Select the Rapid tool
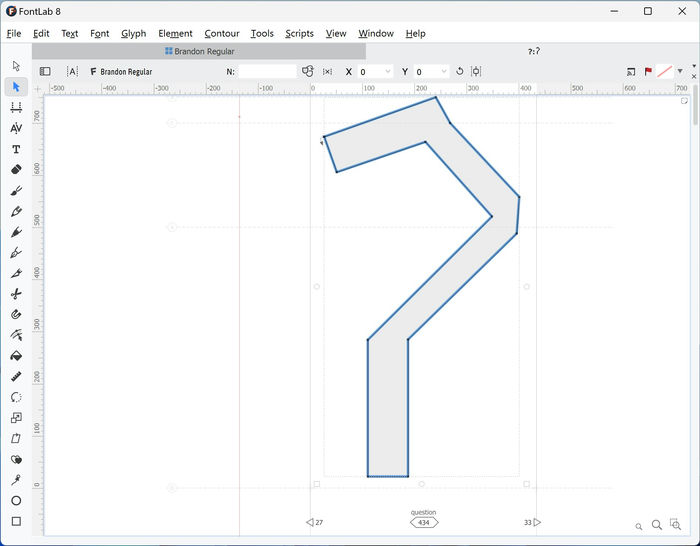Screen dimensions: 700x546 (16, 253)
